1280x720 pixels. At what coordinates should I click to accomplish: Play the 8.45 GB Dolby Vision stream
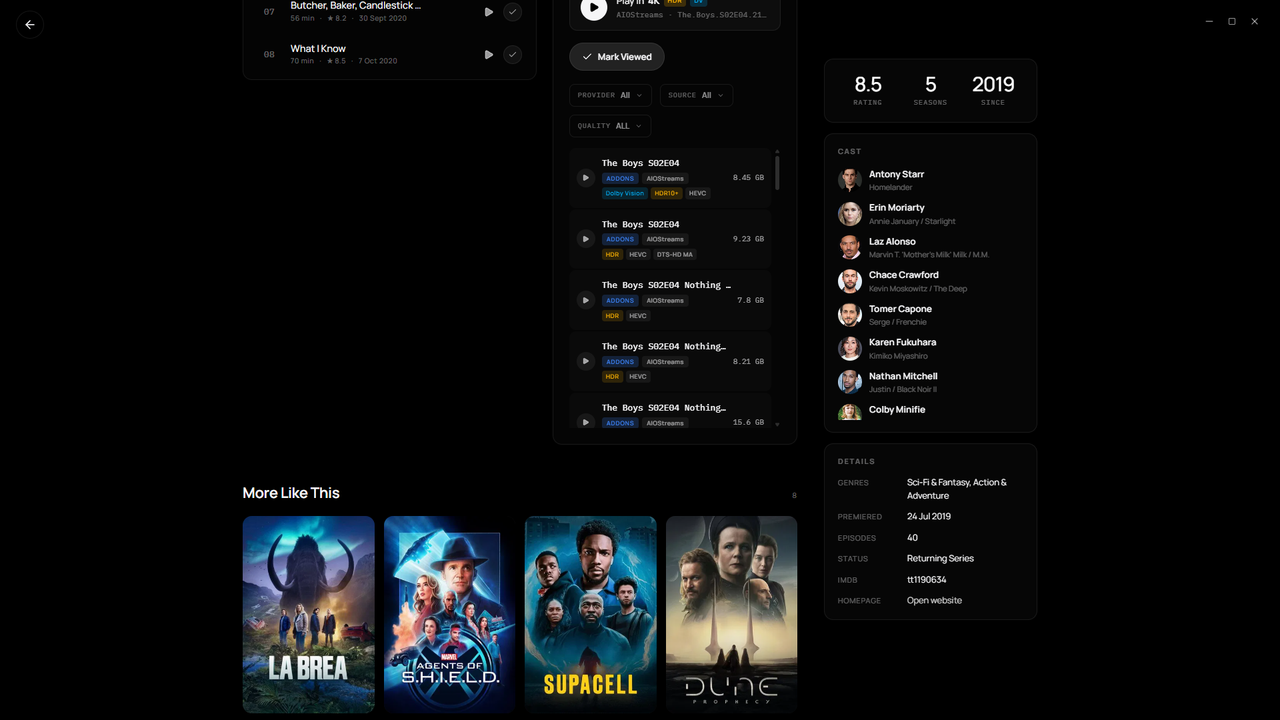586,178
